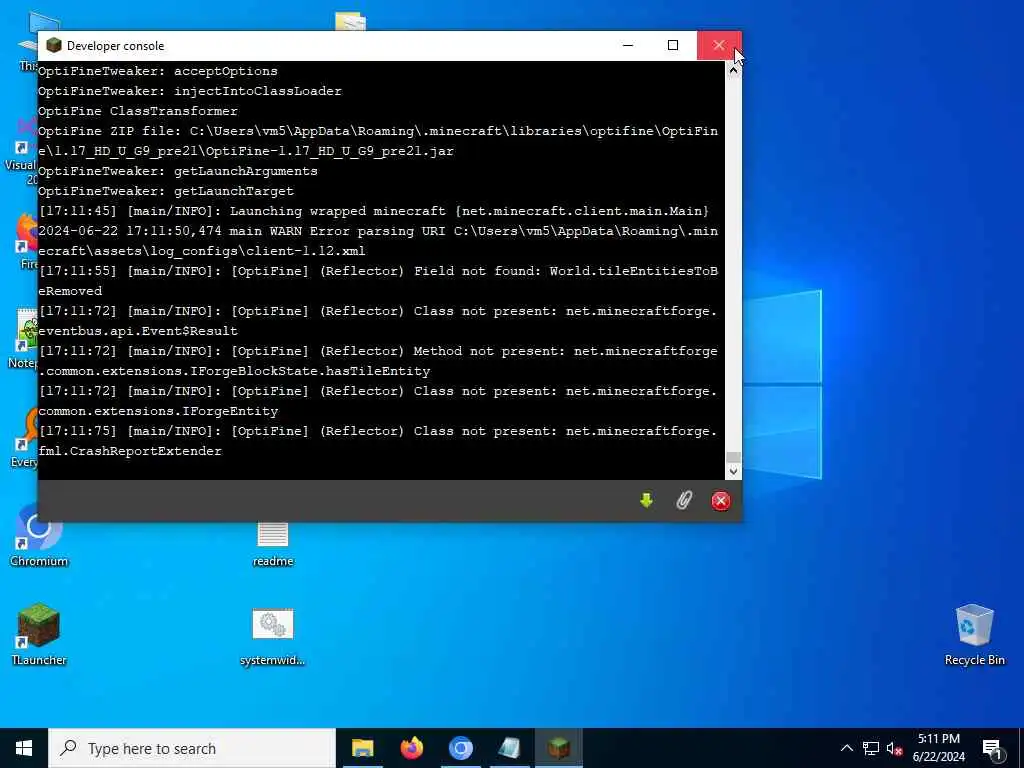Click the taskbar search box
The width and height of the screenshot is (1024, 768).
(192, 748)
